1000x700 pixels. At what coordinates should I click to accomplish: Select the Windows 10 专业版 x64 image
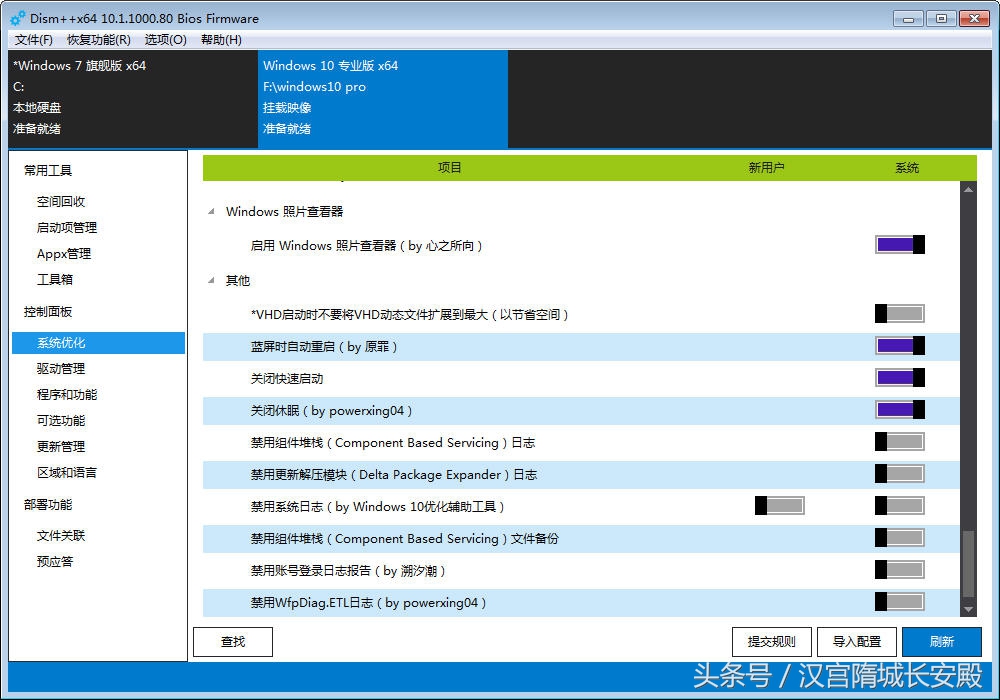click(383, 99)
